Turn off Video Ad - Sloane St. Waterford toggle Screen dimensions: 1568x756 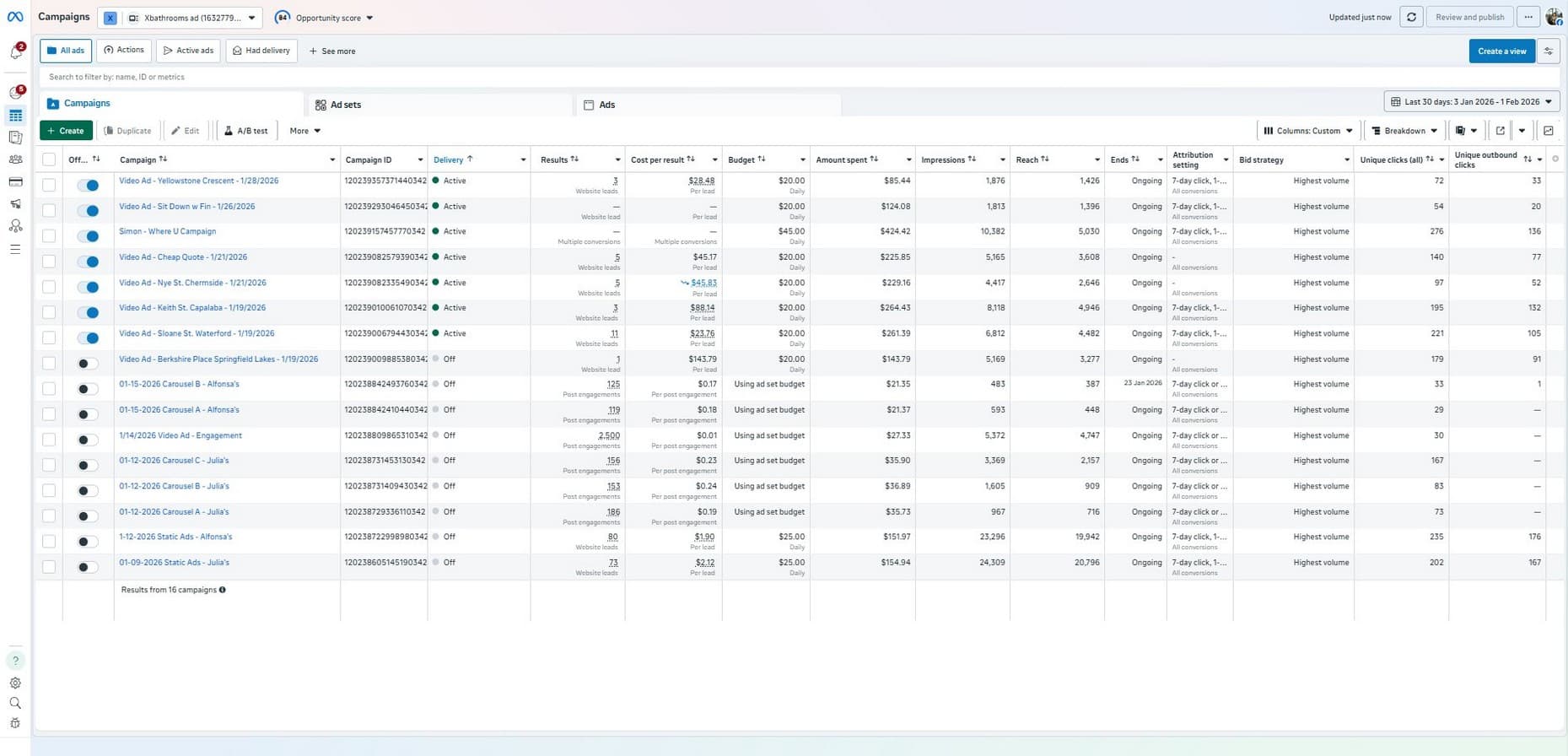tap(88, 338)
